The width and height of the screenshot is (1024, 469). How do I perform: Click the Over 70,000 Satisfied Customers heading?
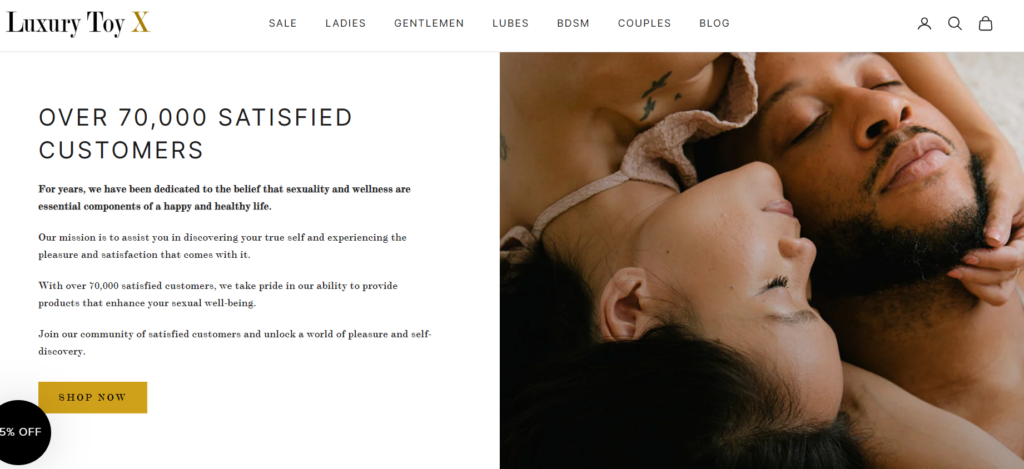coord(196,134)
